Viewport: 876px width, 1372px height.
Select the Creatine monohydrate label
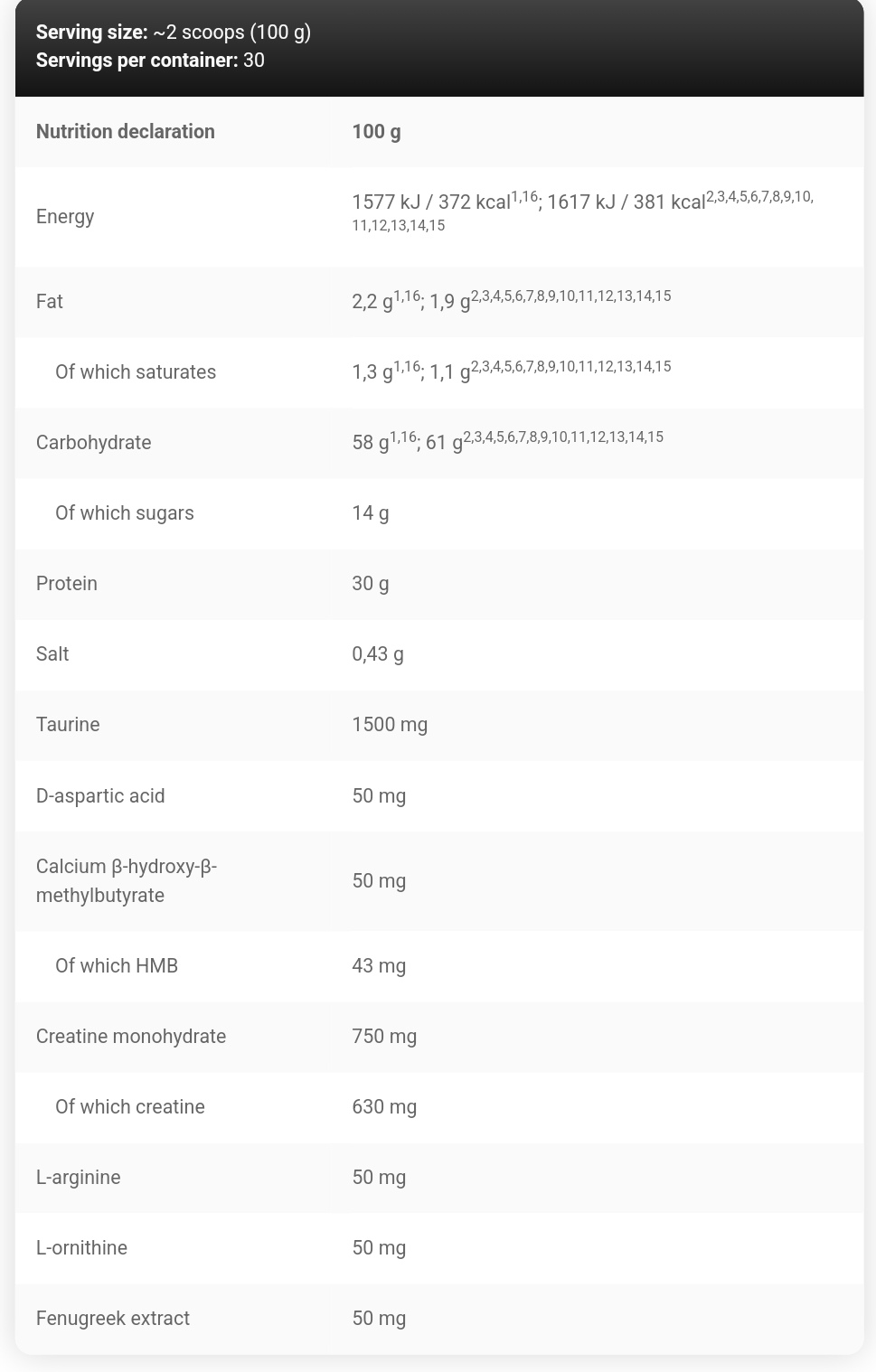tap(131, 1037)
